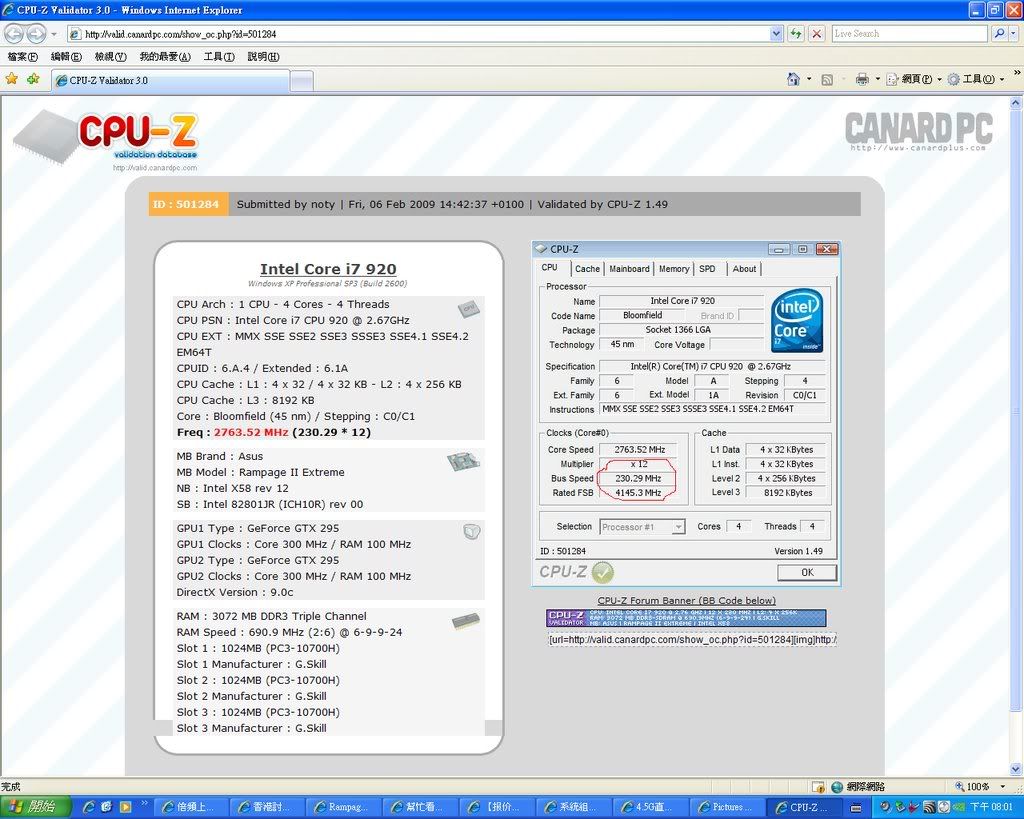Click the RAM module icon beside RAM row

click(466, 620)
